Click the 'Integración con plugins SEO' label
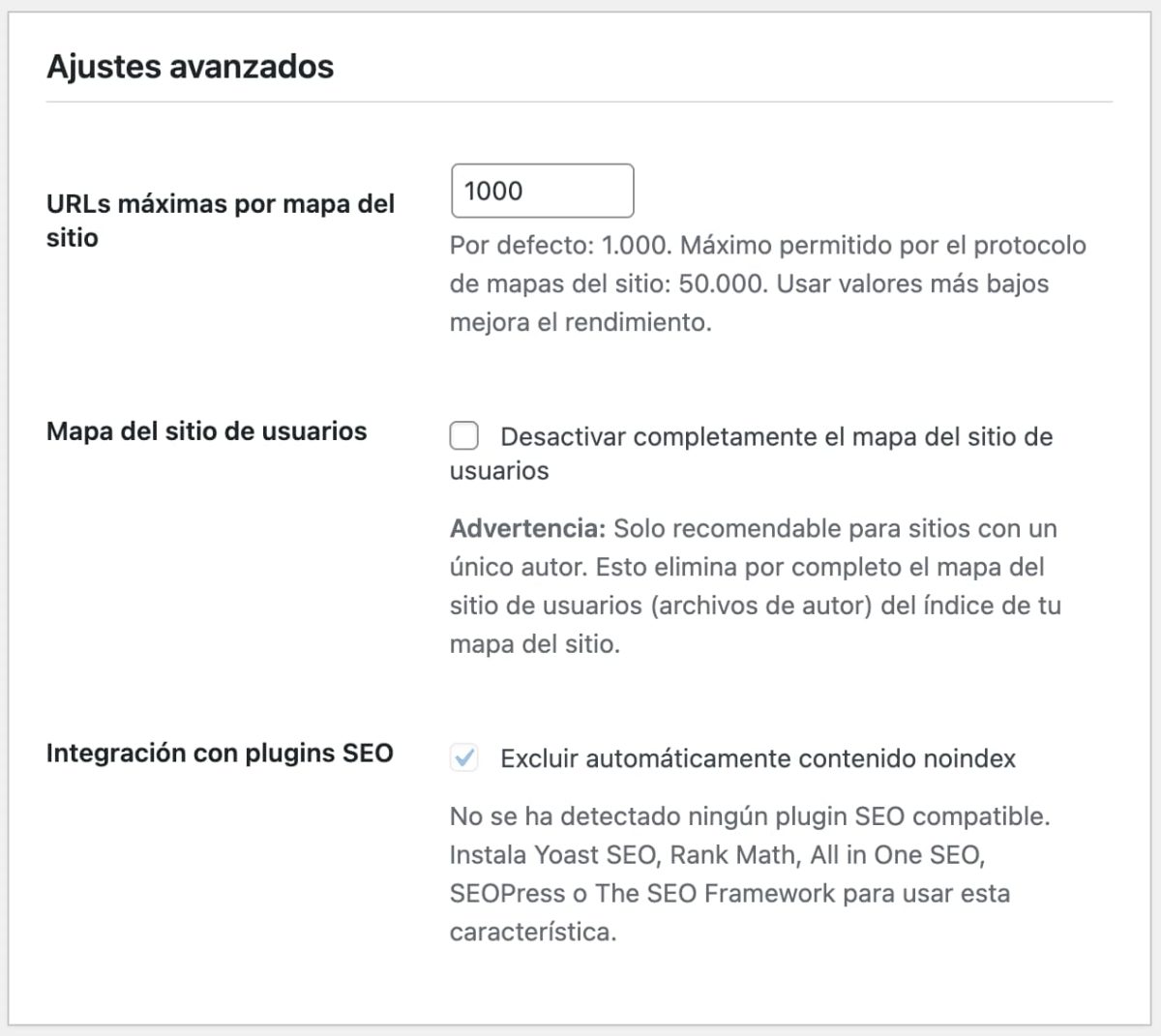 220,753
